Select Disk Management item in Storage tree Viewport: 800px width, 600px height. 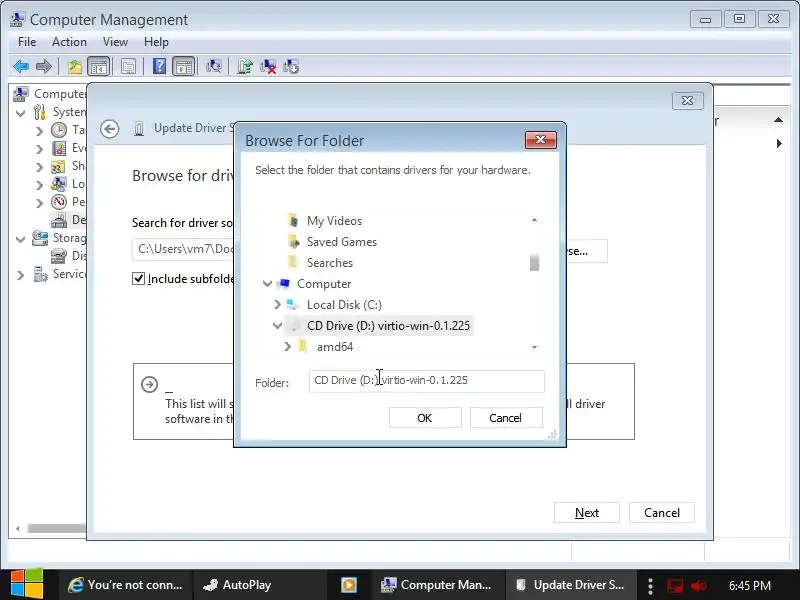[x=68, y=256]
